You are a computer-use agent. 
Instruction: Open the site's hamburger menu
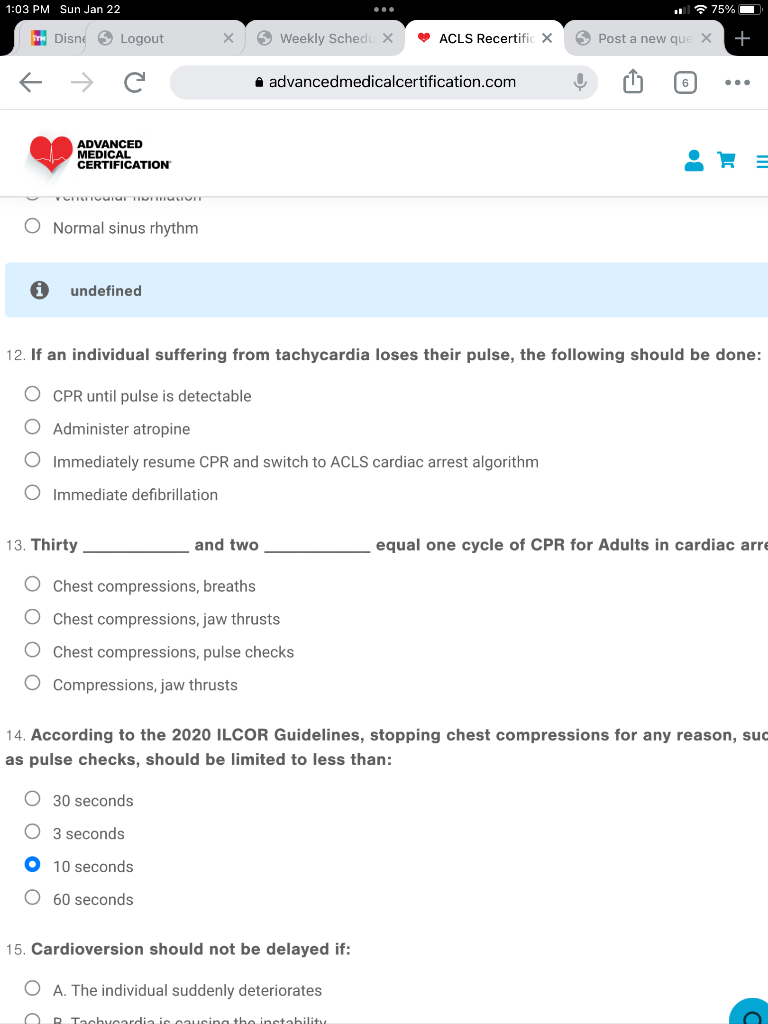coord(761,159)
